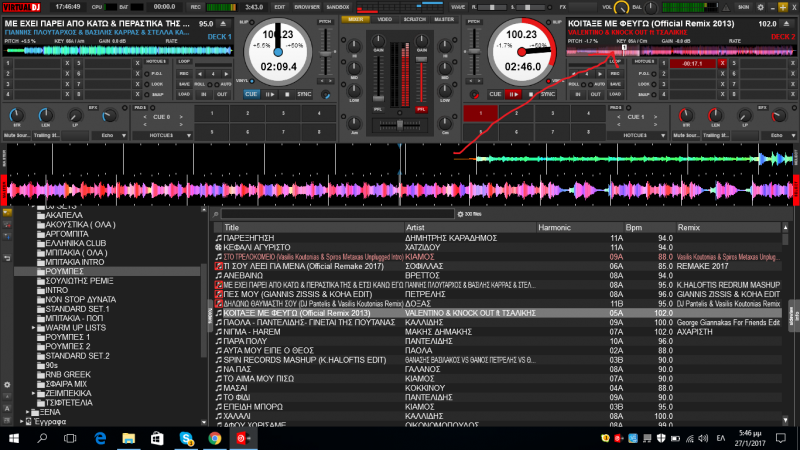Launch Google Chrome from the taskbar
The image size is (800, 450).
[x=215, y=438]
